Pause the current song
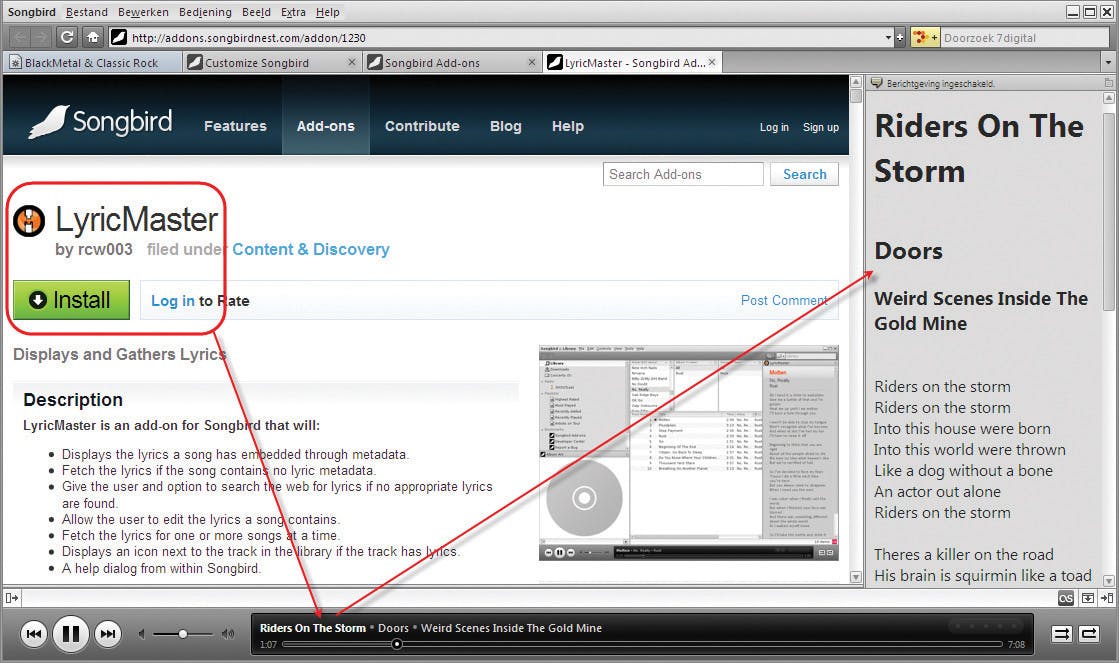 [71, 634]
